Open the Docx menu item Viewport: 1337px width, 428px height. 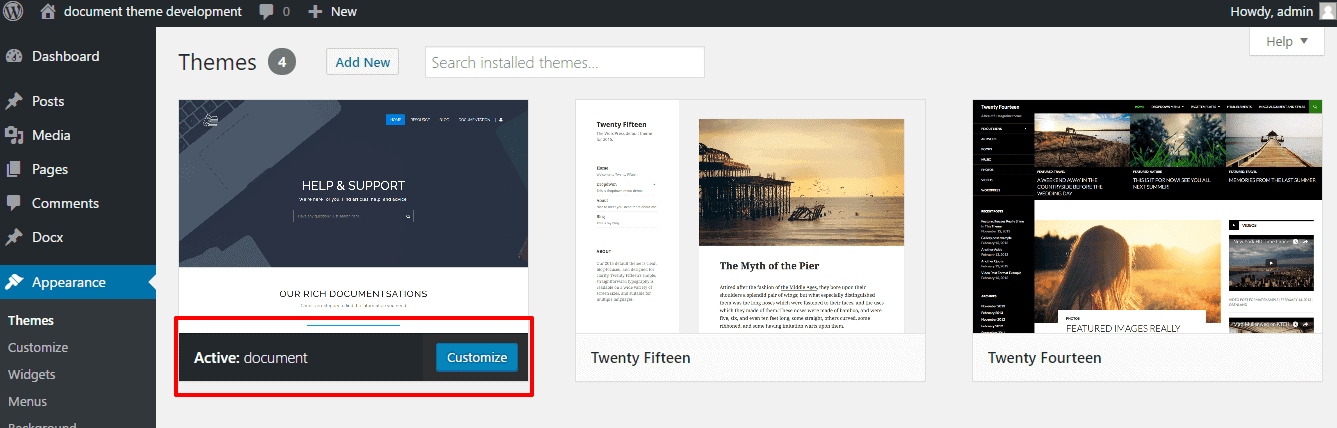(x=47, y=237)
